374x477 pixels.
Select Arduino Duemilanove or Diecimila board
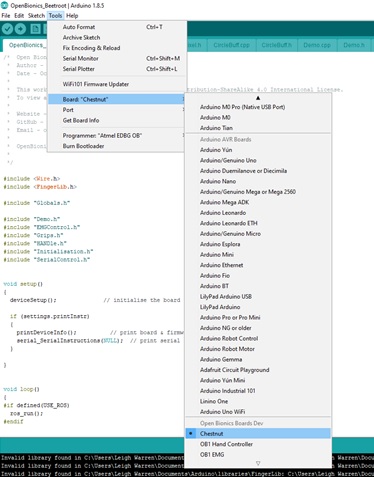(x=258, y=171)
